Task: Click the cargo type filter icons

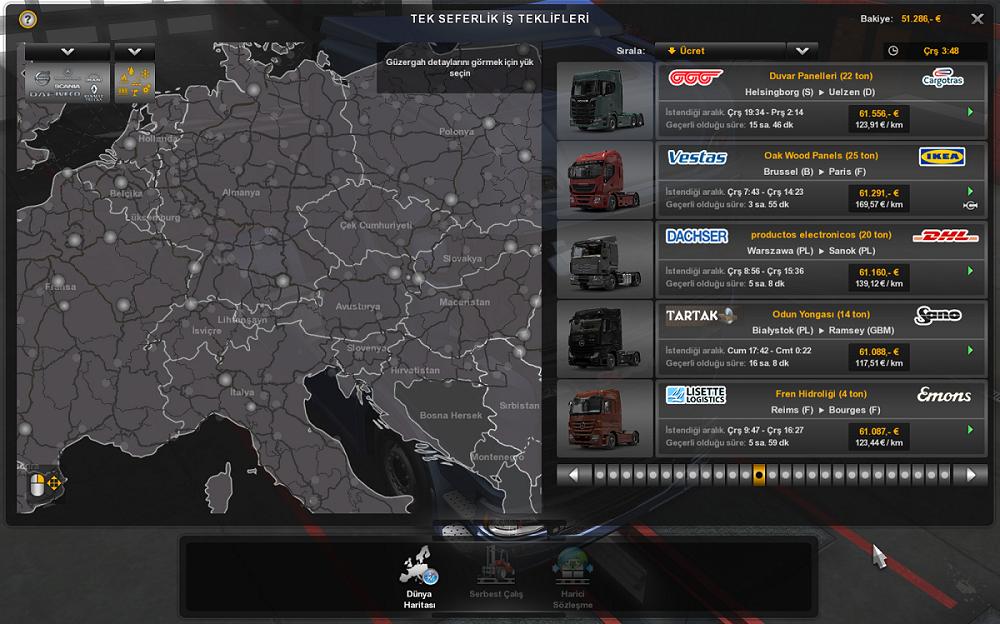Action: (135, 82)
